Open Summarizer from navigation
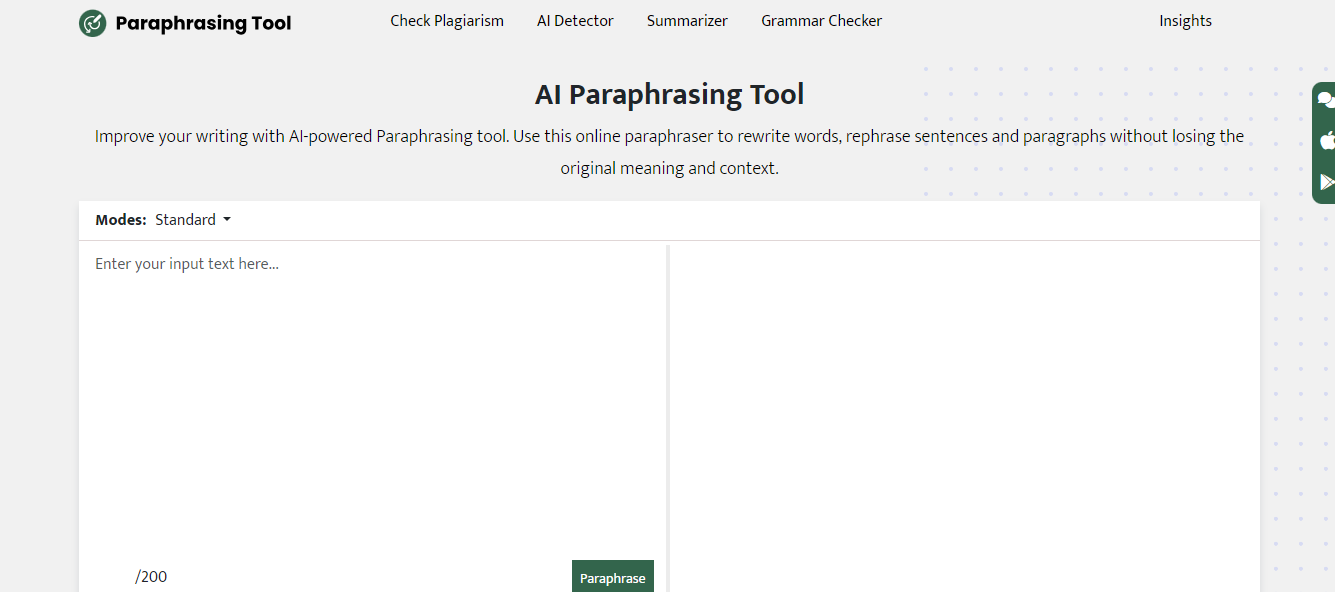The image size is (1335, 592). coord(687,21)
